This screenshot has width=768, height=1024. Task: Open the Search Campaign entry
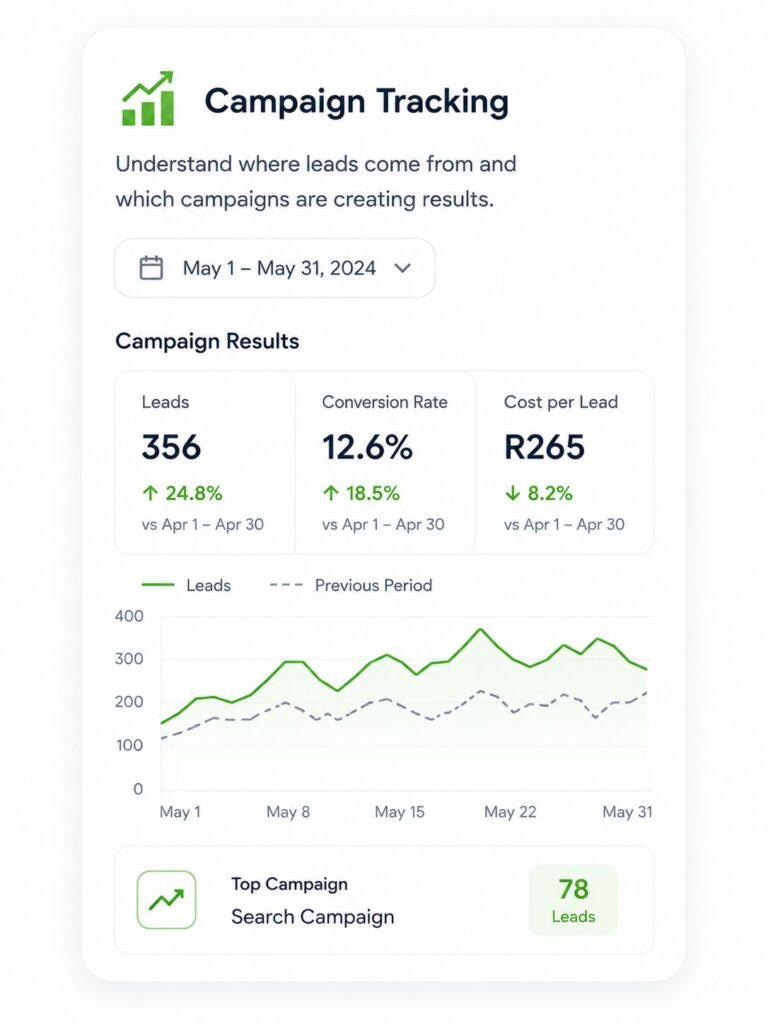coord(313,917)
